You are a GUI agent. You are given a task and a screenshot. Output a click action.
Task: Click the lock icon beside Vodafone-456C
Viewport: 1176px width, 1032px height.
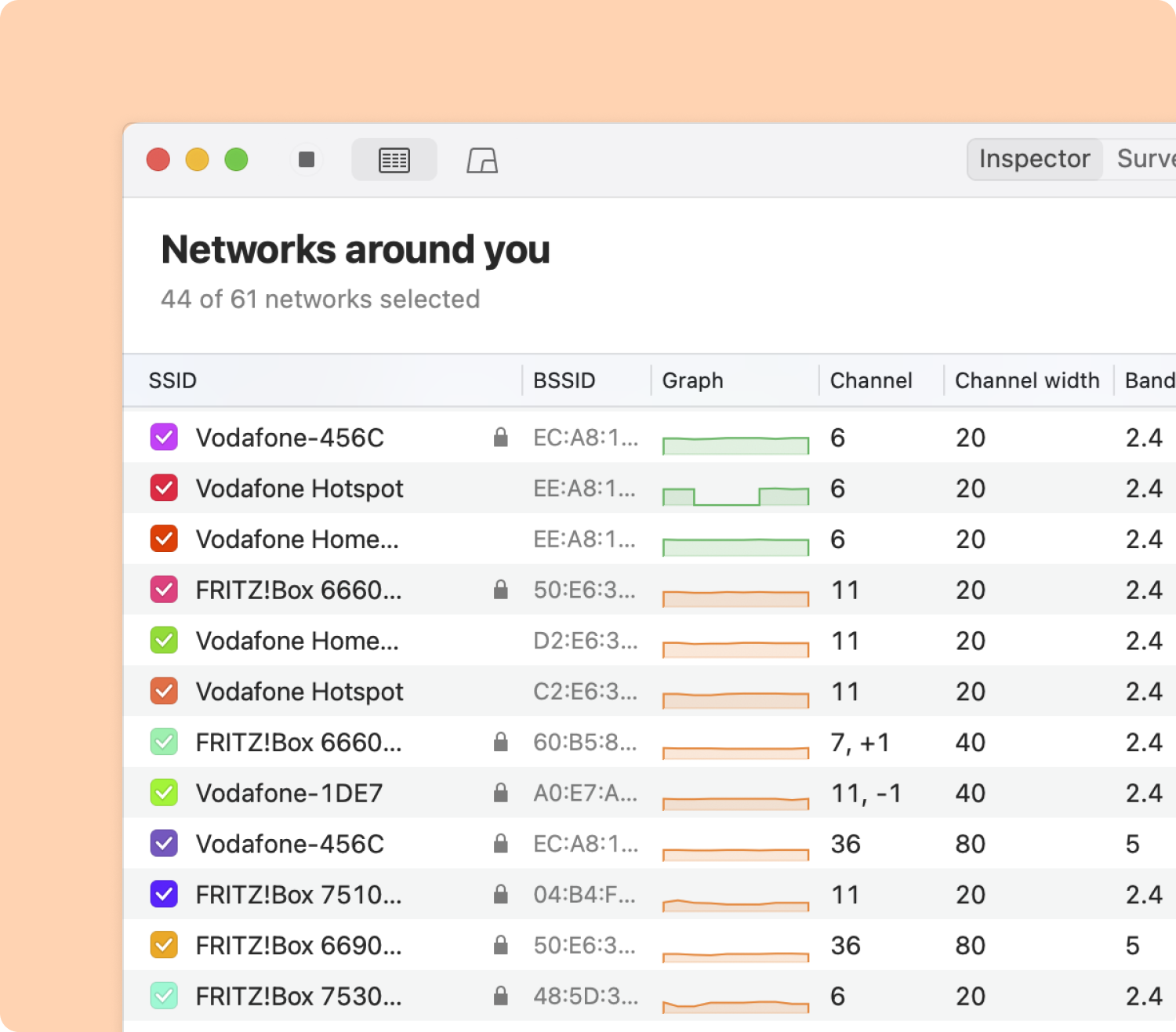point(499,437)
